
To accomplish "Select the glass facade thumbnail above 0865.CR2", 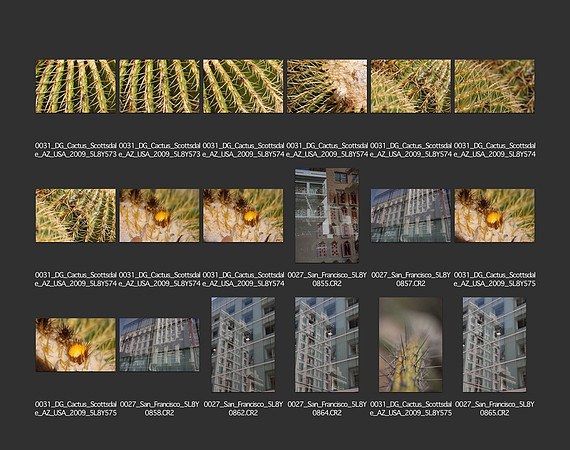I will click(x=494, y=345).
